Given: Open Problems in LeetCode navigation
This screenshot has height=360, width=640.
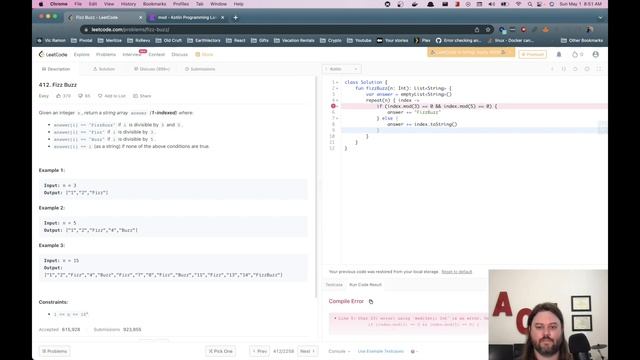Looking at the screenshot, I should click(106, 54).
